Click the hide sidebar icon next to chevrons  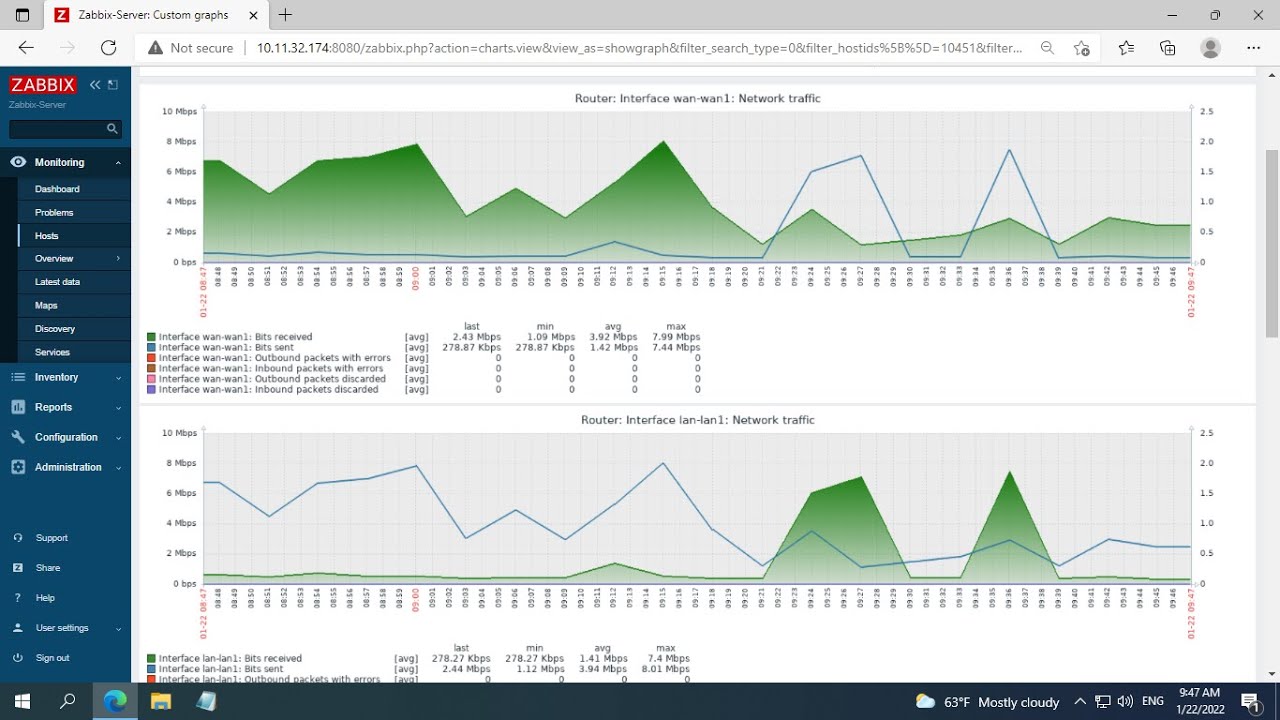click(113, 85)
